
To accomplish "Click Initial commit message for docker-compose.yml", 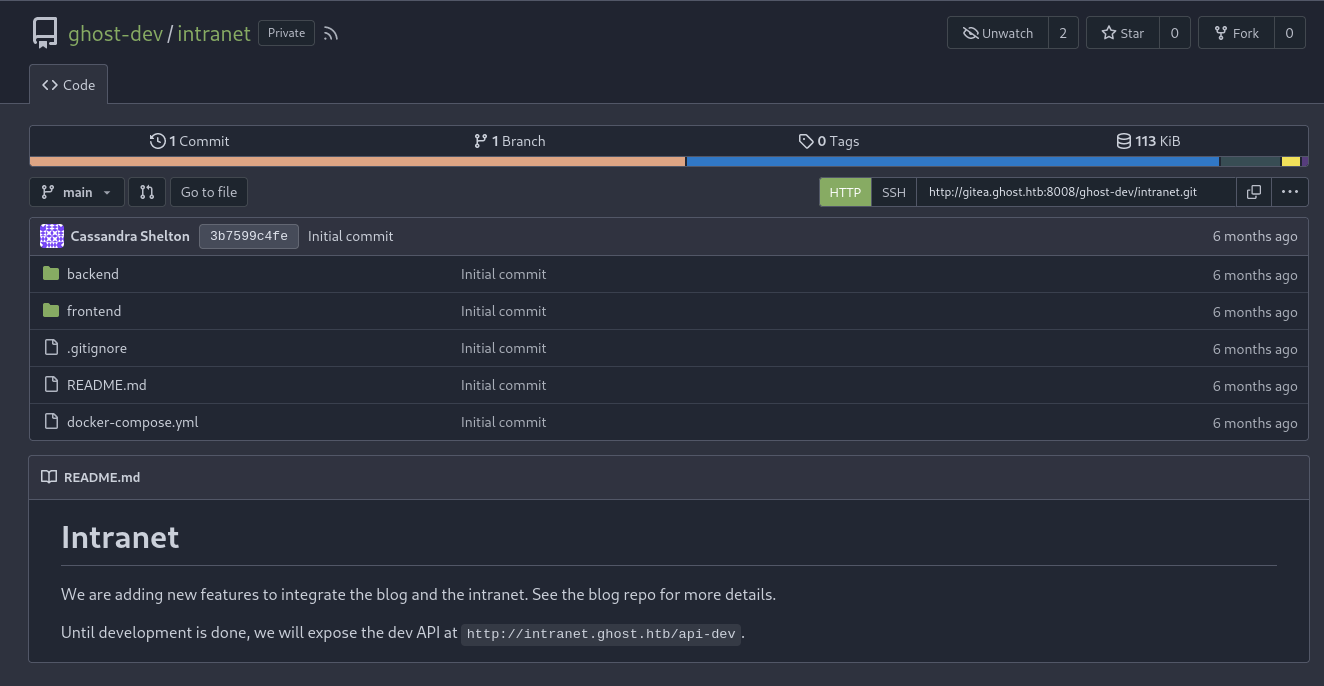I will 503,422.
